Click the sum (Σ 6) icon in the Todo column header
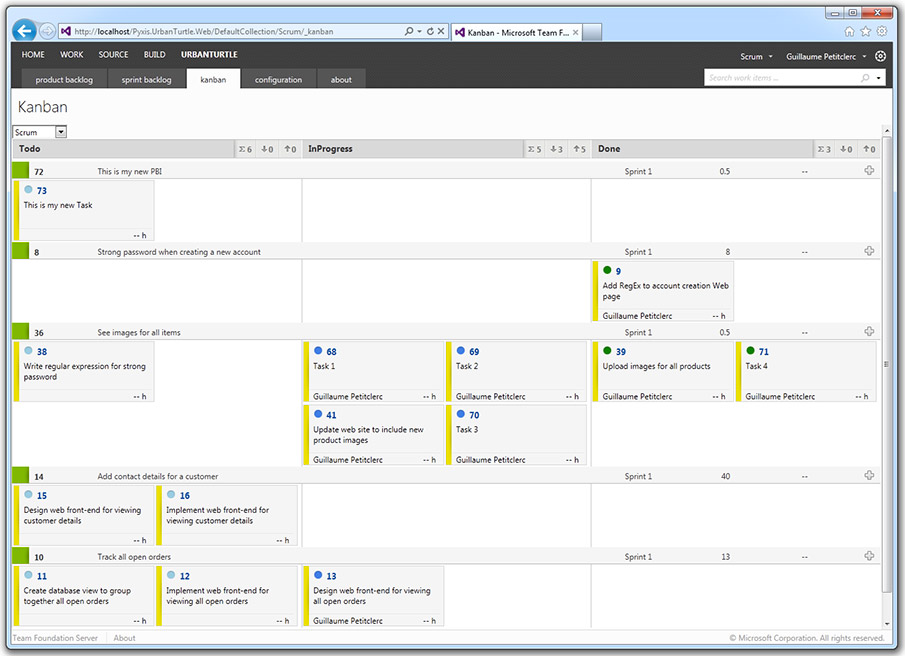This screenshot has height=656, width=905. tap(245, 148)
